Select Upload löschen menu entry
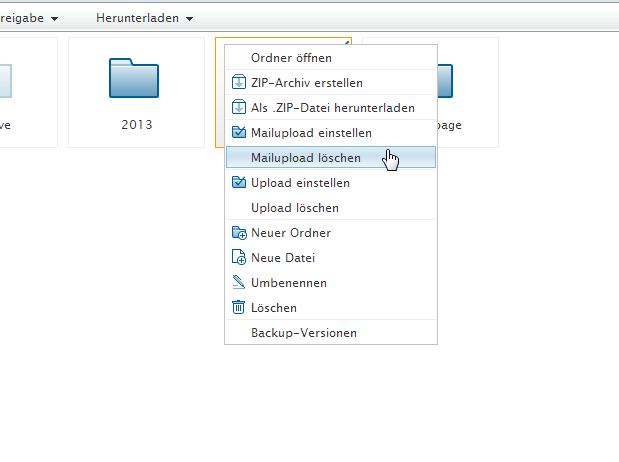Image resolution: width=619 pixels, height=462 pixels. point(295,208)
